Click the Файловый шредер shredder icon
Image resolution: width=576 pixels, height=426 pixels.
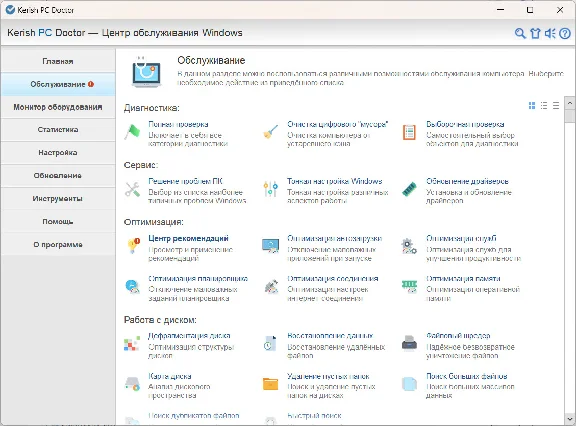pos(409,343)
